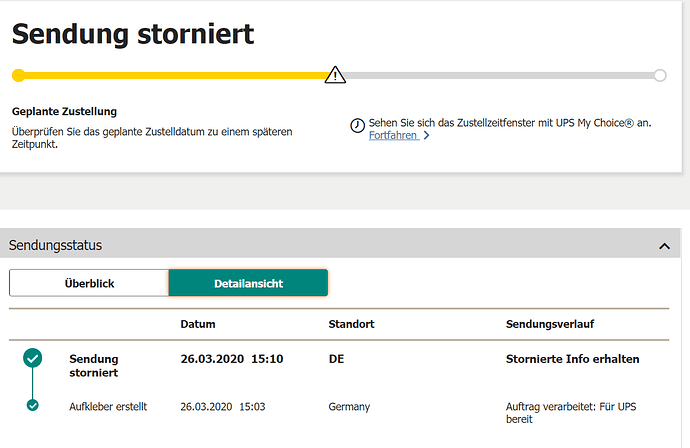Image resolution: width=690 pixels, height=448 pixels.
Task: Select the Detailansicht tab
Action: point(248,283)
